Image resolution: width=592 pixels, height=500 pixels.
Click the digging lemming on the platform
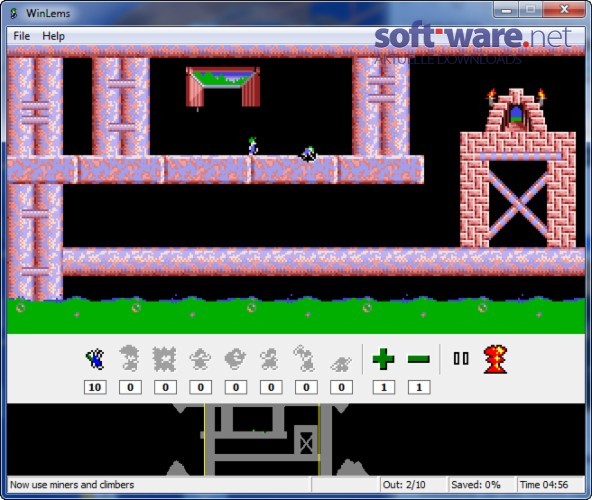[308, 154]
